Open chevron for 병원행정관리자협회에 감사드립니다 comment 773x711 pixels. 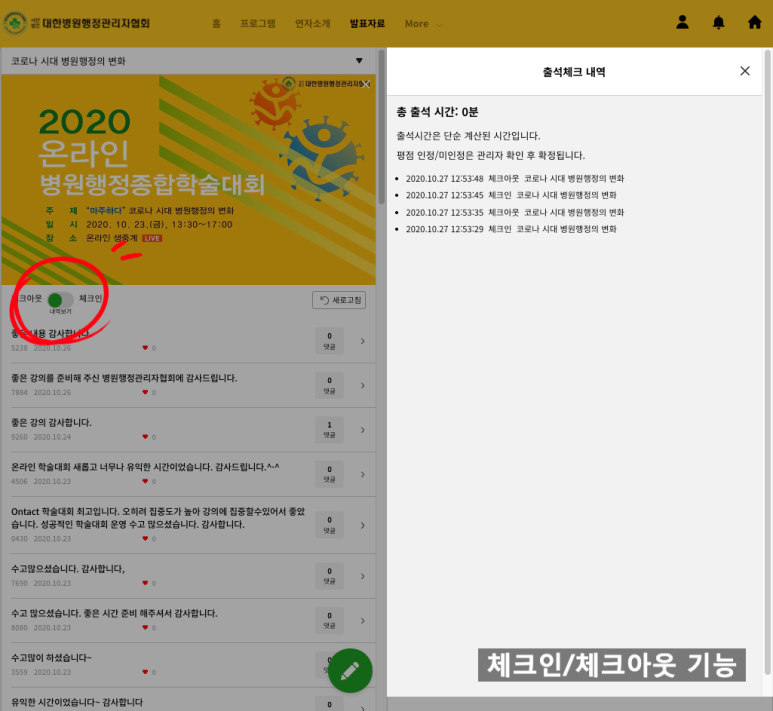[x=363, y=385]
